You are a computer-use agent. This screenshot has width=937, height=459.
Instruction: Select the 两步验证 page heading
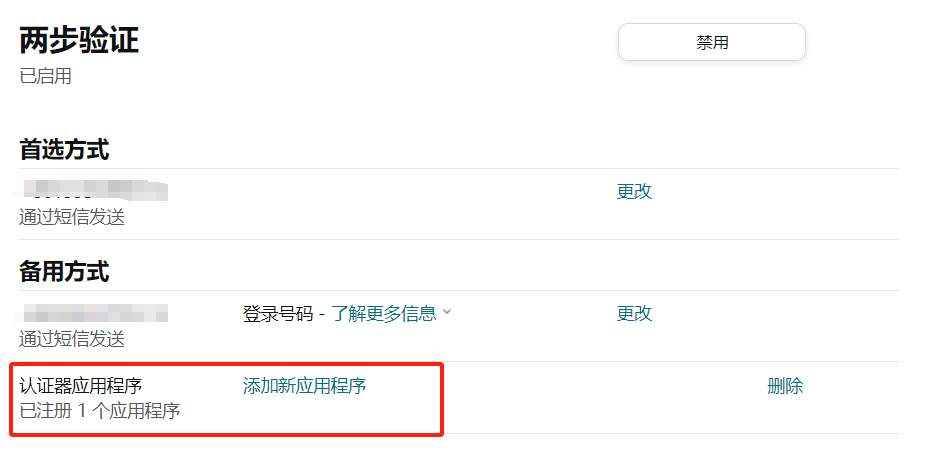[79, 42]
